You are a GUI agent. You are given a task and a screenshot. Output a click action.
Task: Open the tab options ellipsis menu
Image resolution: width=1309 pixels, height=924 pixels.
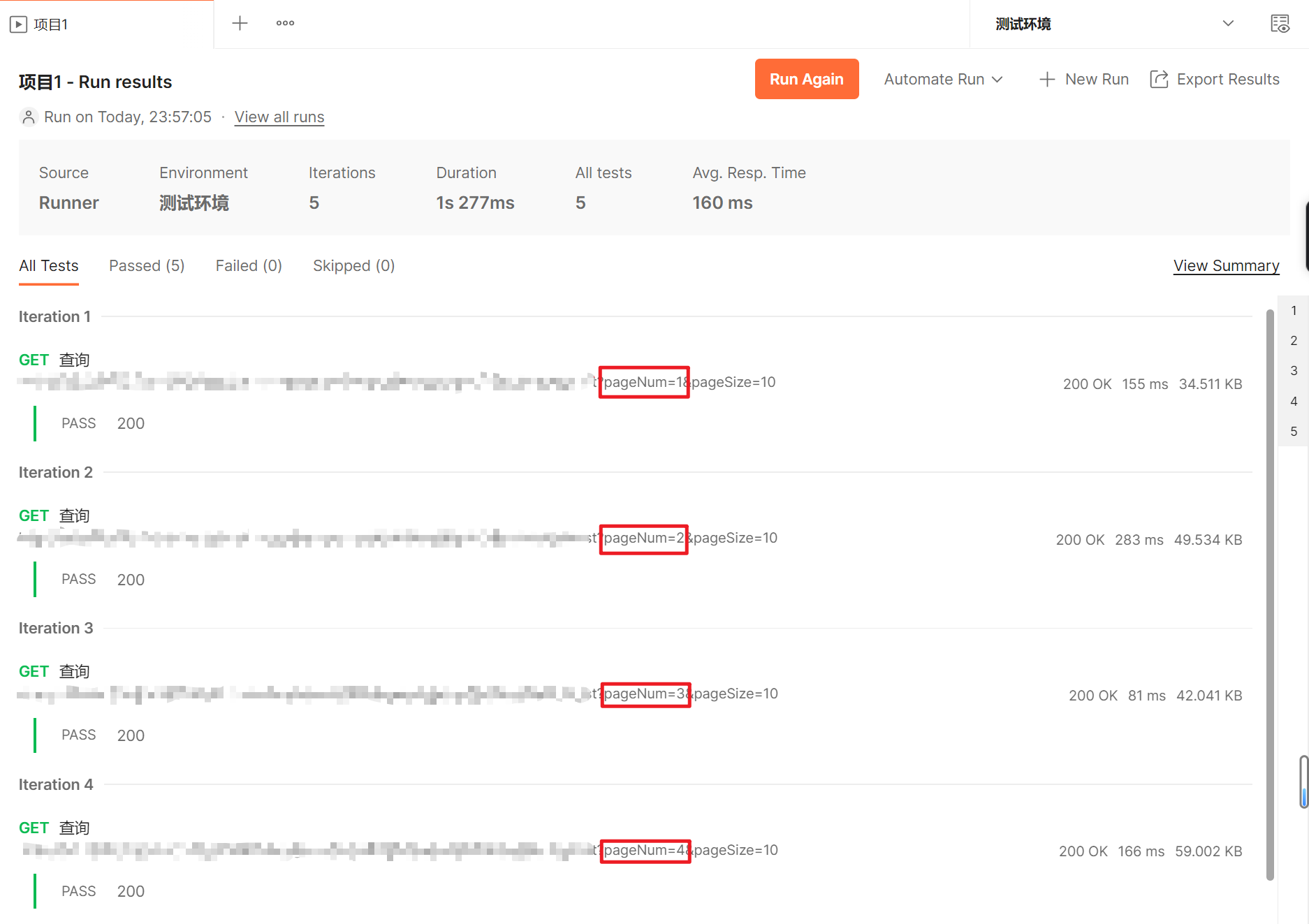tap(285, 23)
